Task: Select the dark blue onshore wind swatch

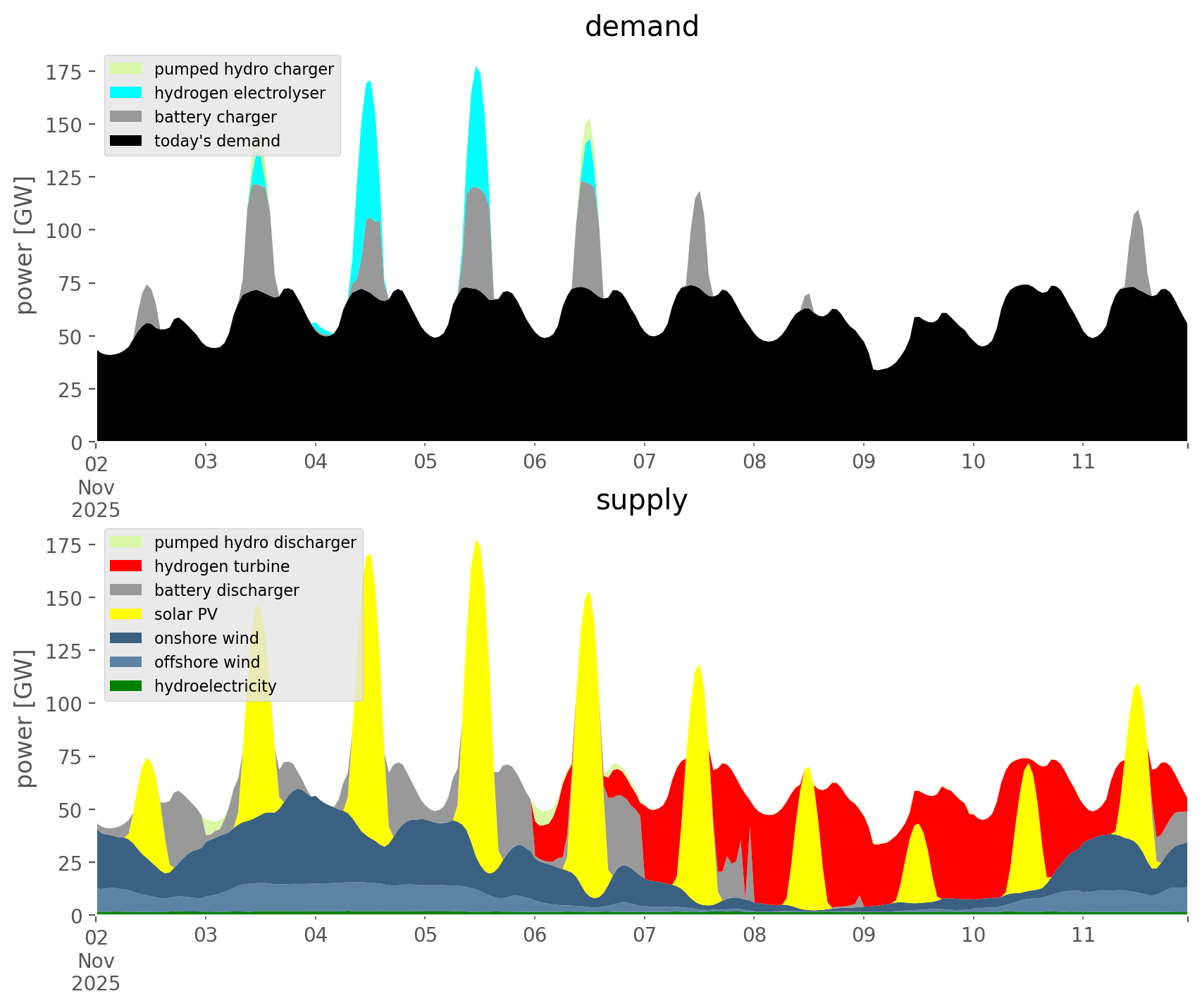Action: pos(126,638)
